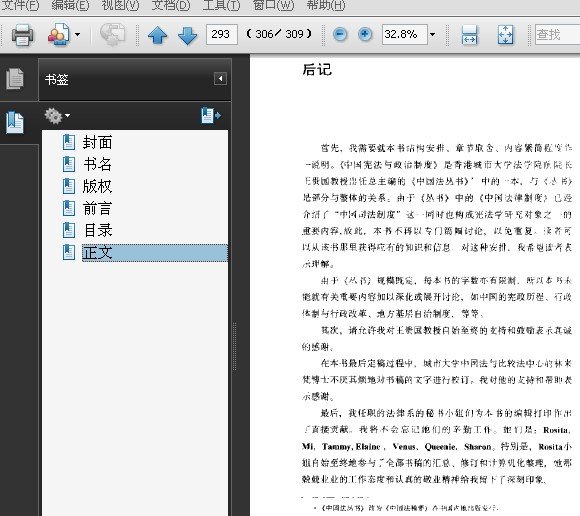Open the 工具(T) menu
Screen dimensions: 580x516
pyautogui.click(x=221, y=6)
